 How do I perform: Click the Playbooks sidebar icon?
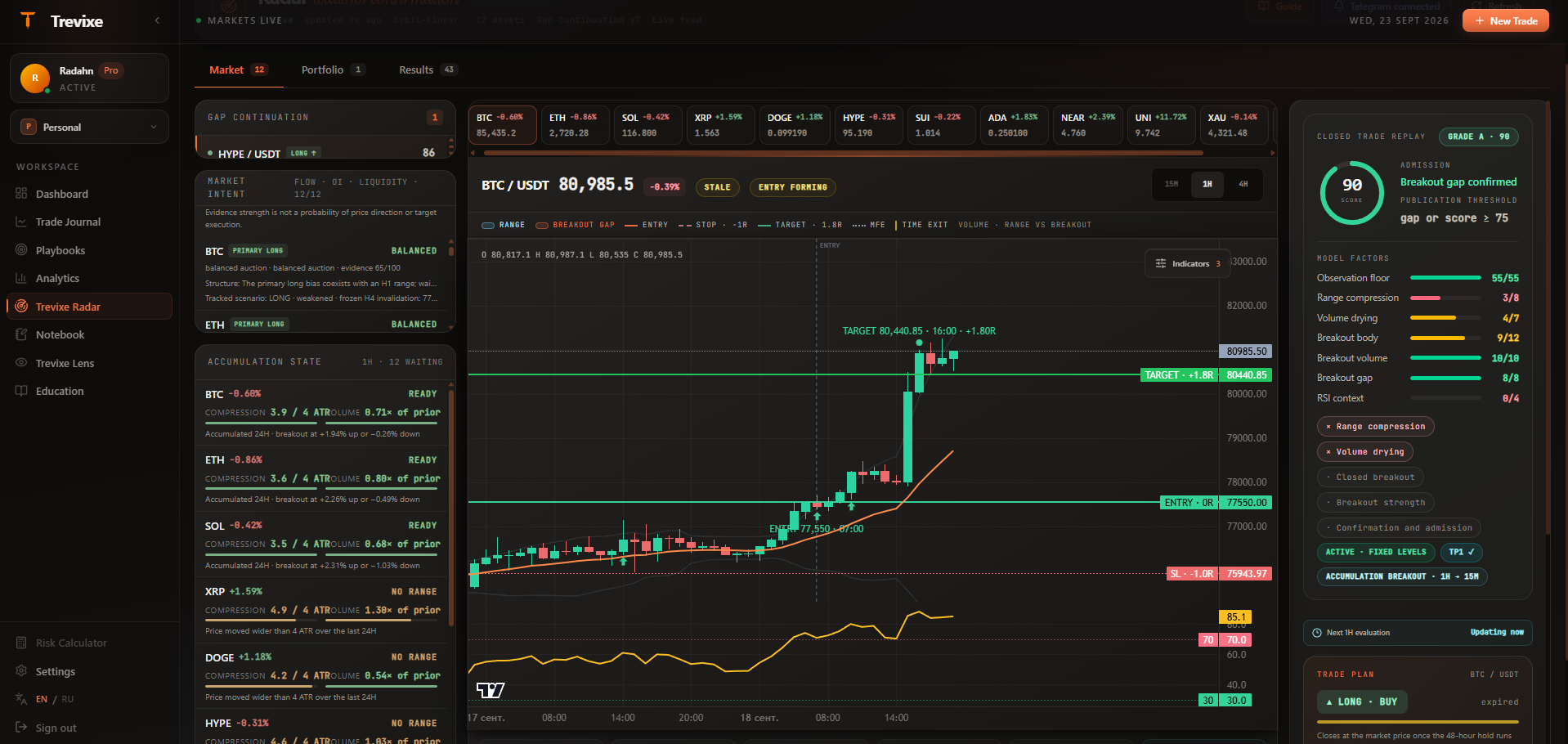click(x=21, y=250)
